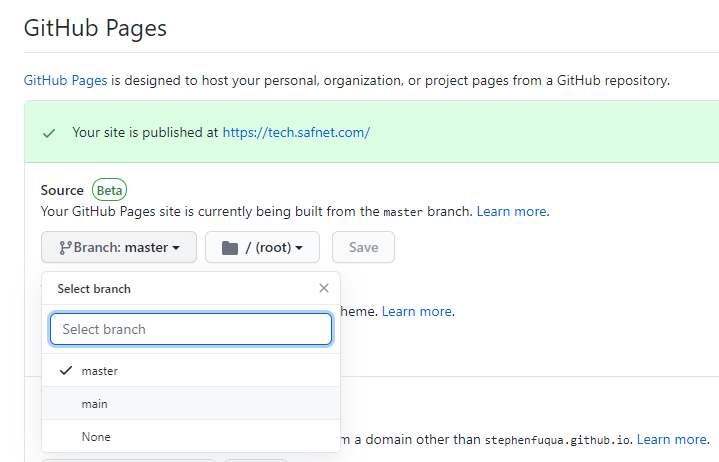Click the checkmark beside master option
This screenshot has width=719, height=462.
point(66,370)
